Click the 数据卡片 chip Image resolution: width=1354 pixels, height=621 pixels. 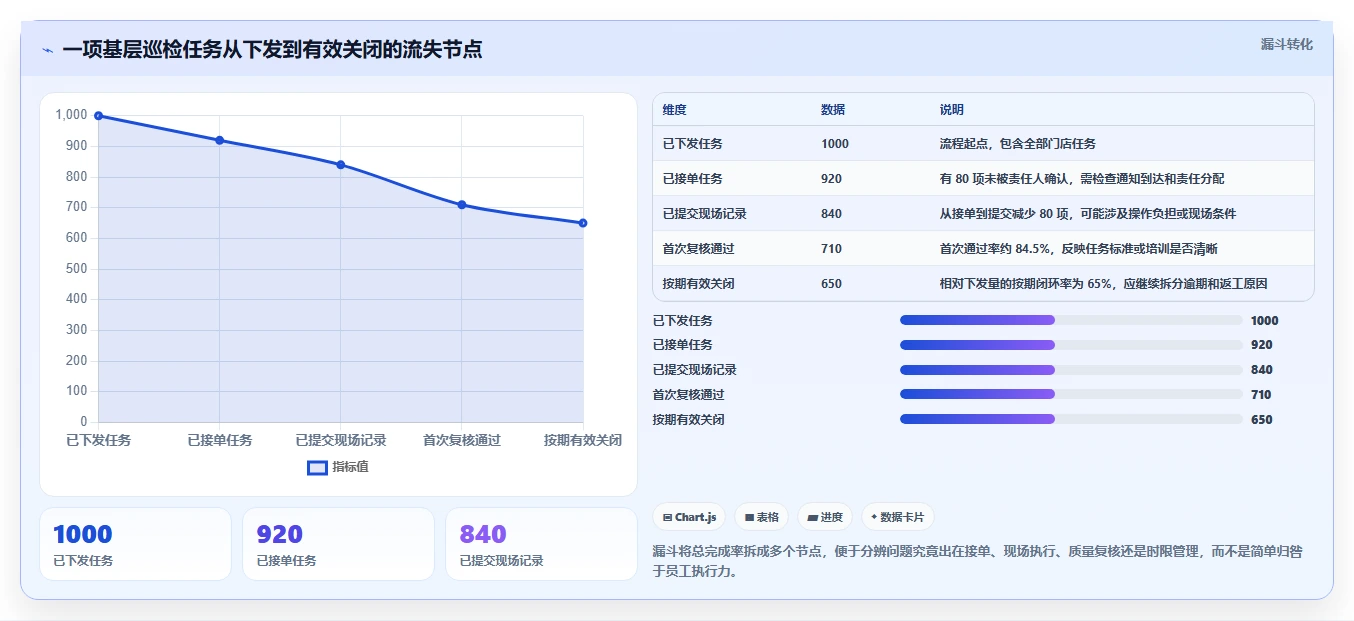897,517
